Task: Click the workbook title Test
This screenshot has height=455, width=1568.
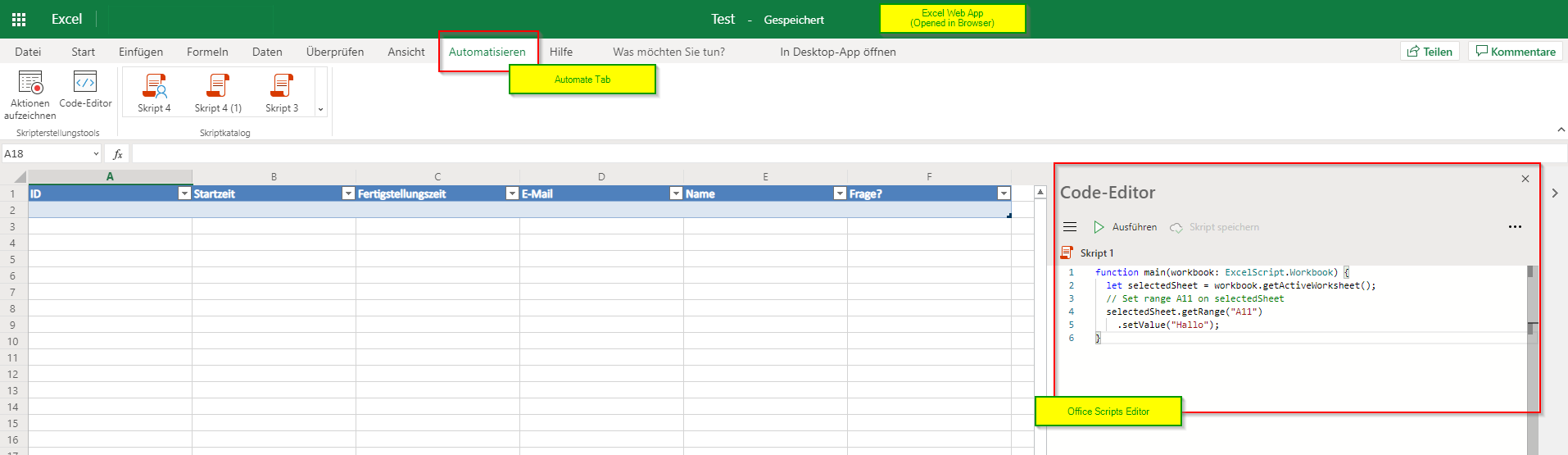Action: click(x=723, y=19)
